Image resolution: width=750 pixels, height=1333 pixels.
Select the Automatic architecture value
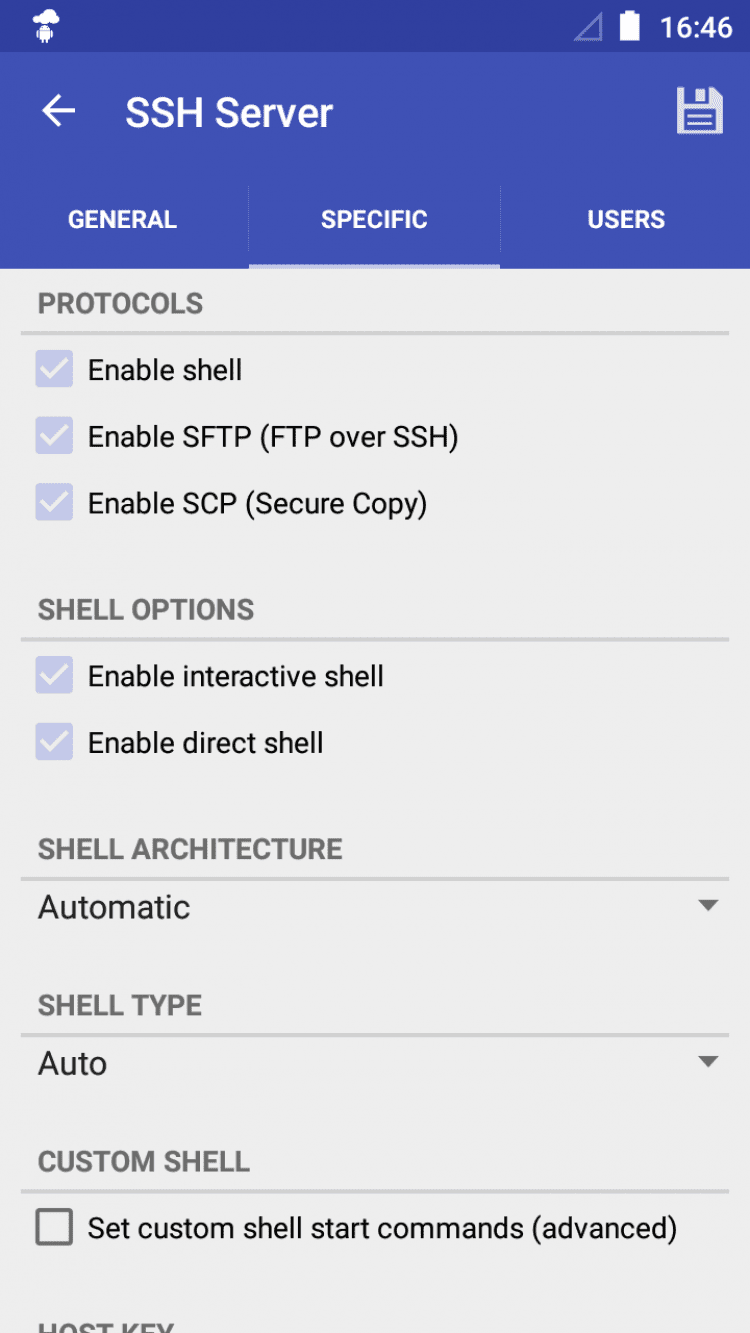coord(114,907)
